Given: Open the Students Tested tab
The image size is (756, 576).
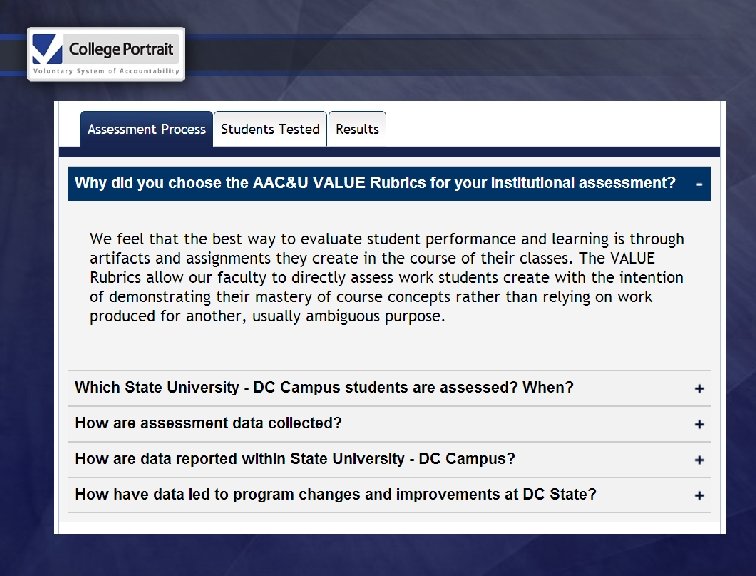Looking at the screenshot, I should [x=270, y=129].
